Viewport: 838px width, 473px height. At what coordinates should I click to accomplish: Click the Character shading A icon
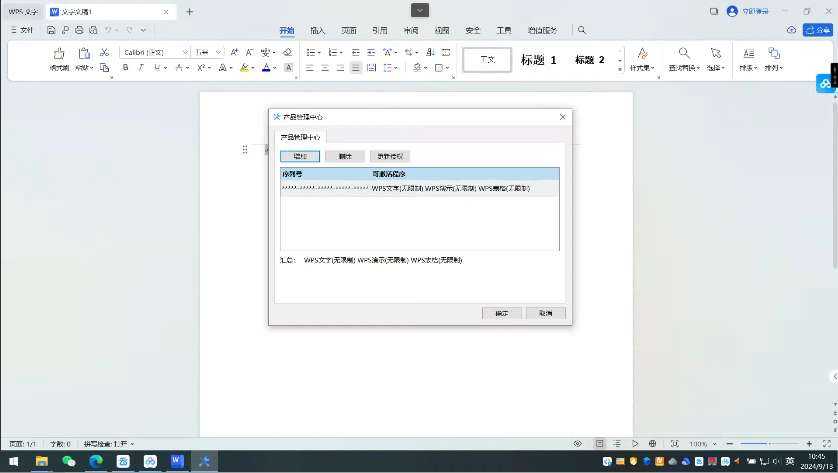click(x=288, y=67)
